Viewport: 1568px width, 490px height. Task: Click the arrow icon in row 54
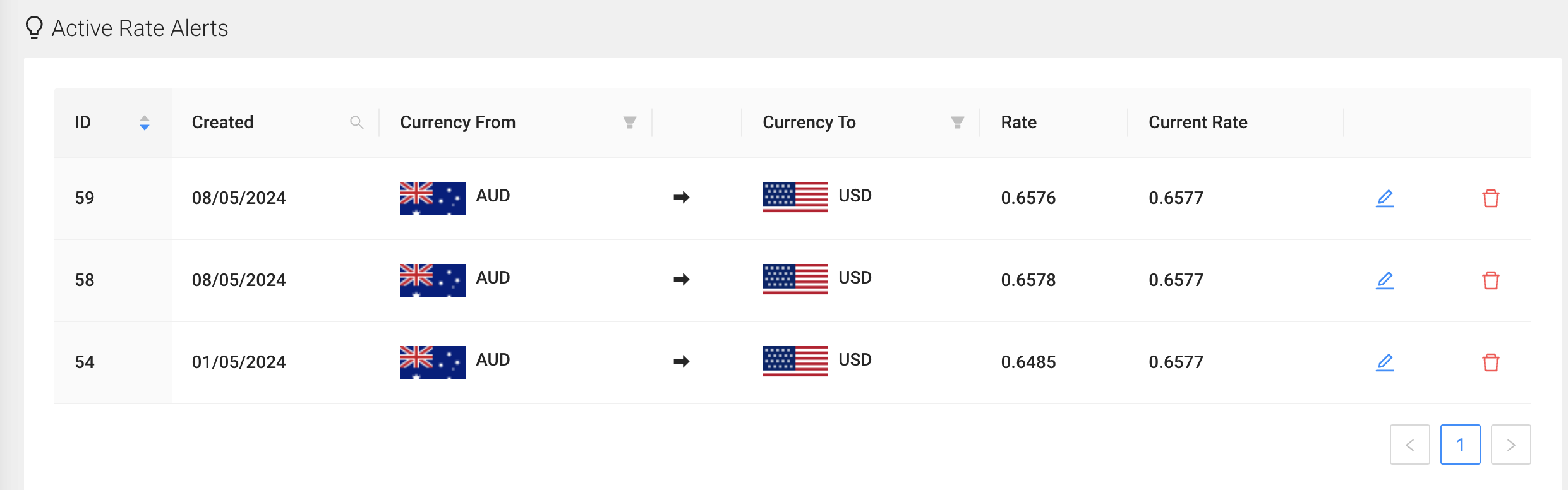[681, 361]
